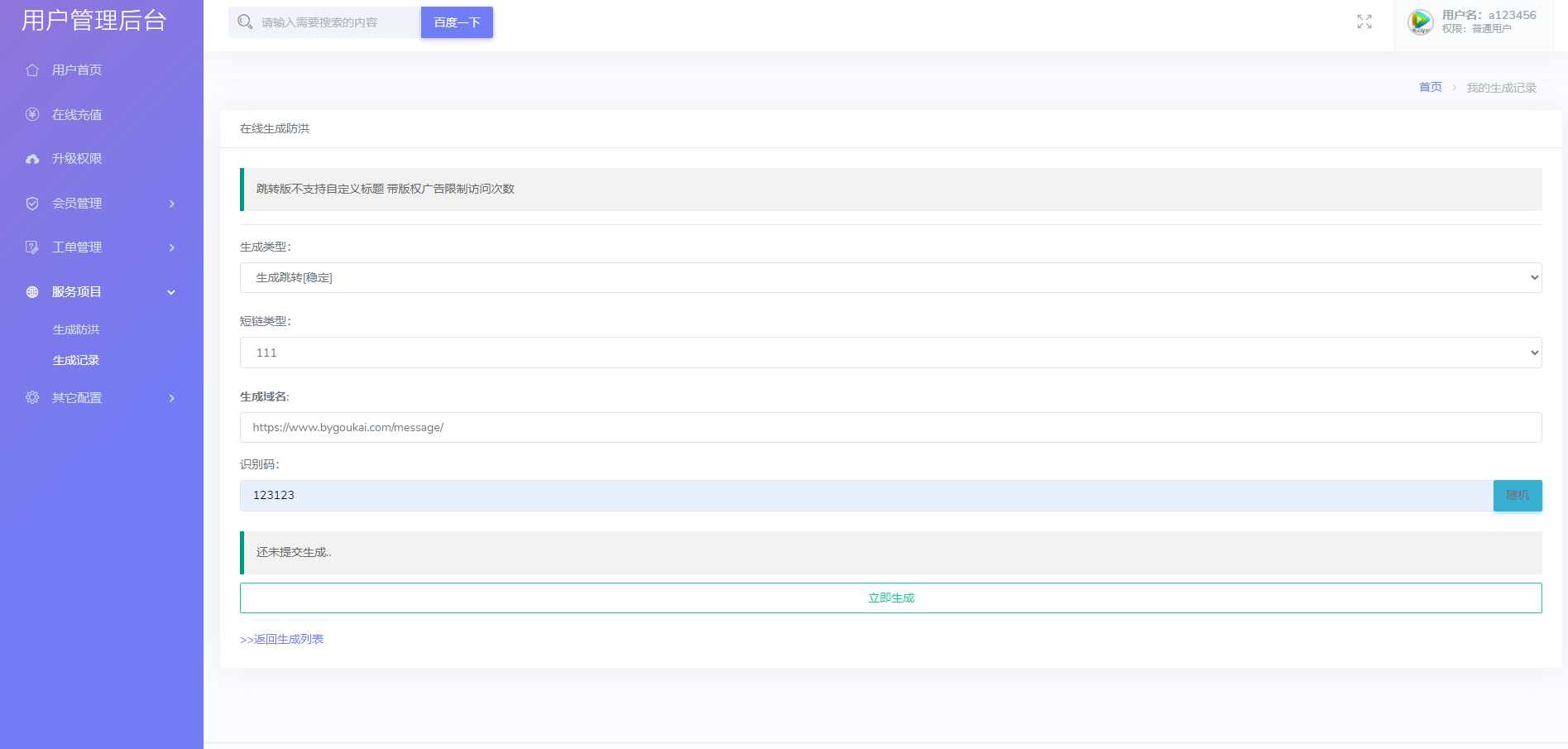1568x749 pixels.
Task: Click the 生成域名 input field
Action: pyautogui.click(x=890, y=428)
